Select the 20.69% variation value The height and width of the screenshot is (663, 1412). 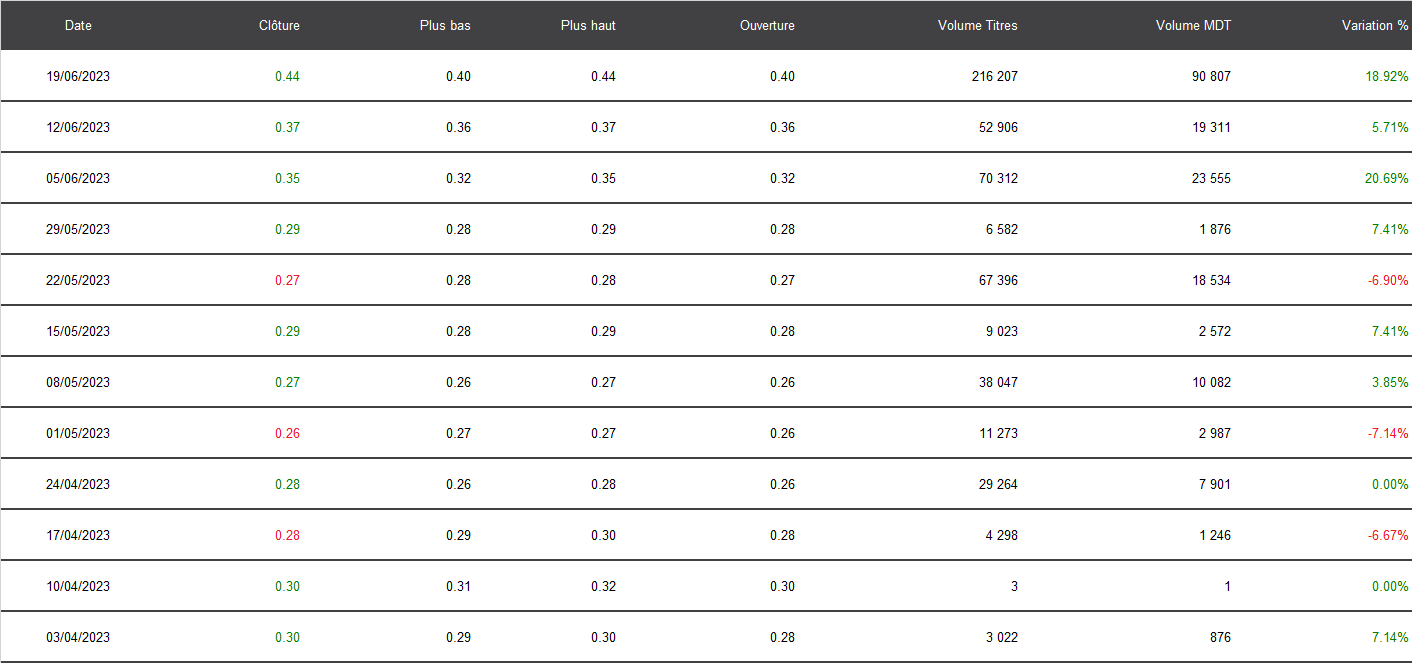tap(1387, 178)
